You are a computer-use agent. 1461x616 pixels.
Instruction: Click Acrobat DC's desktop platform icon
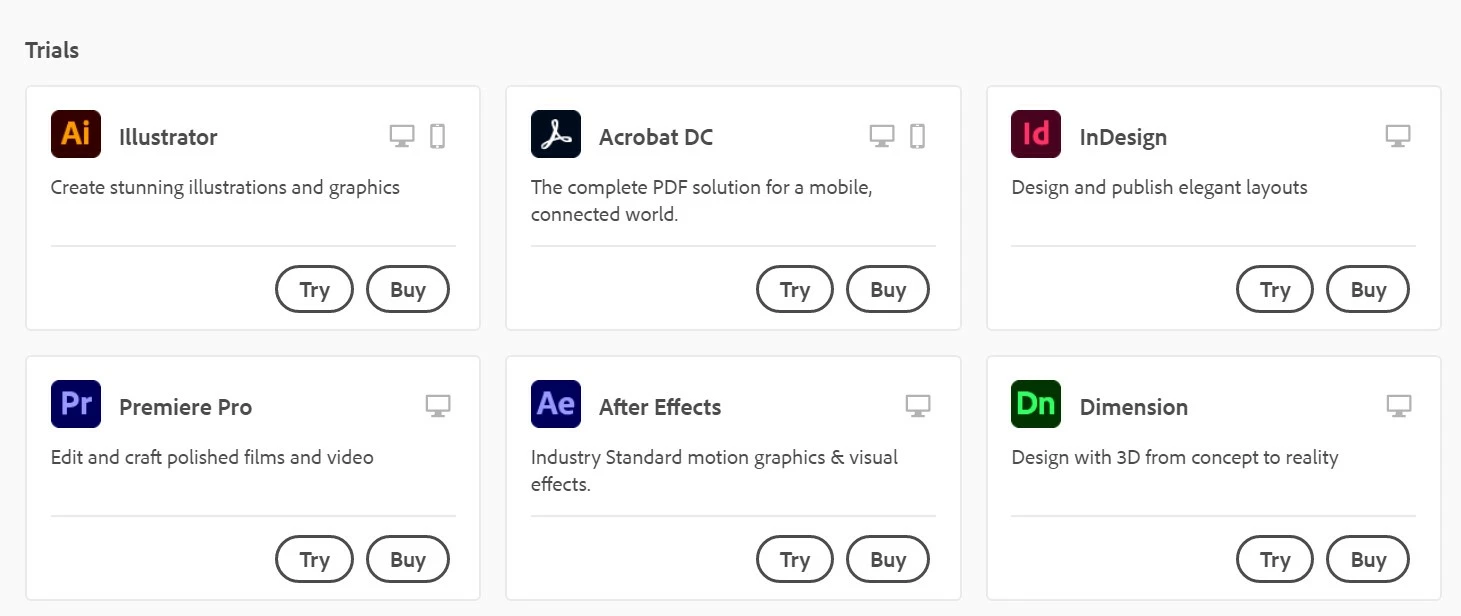[882, 136]
